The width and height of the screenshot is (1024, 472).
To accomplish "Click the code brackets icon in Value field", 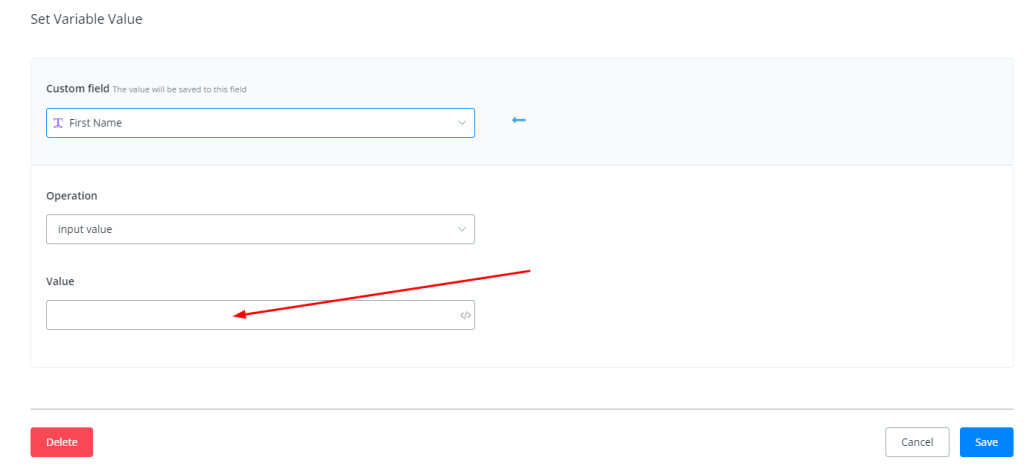I will (465, 316).
